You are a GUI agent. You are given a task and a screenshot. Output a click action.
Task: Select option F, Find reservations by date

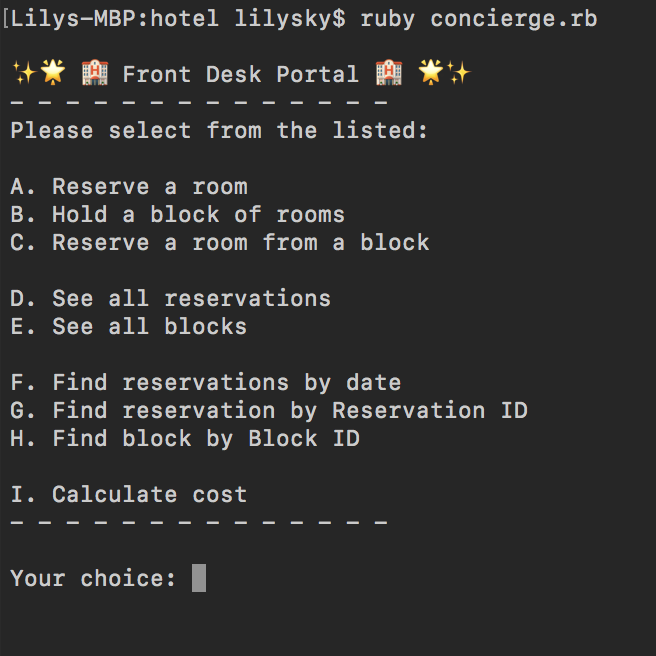coord(205,383)
